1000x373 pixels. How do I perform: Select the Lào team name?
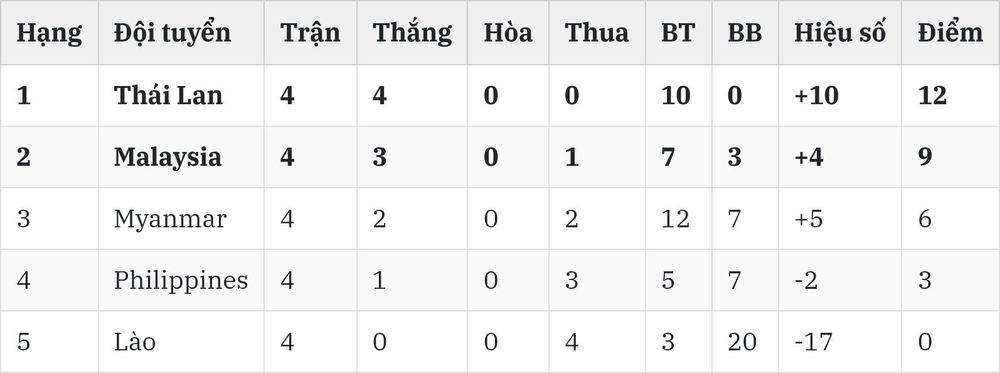[x=135, y=342]
